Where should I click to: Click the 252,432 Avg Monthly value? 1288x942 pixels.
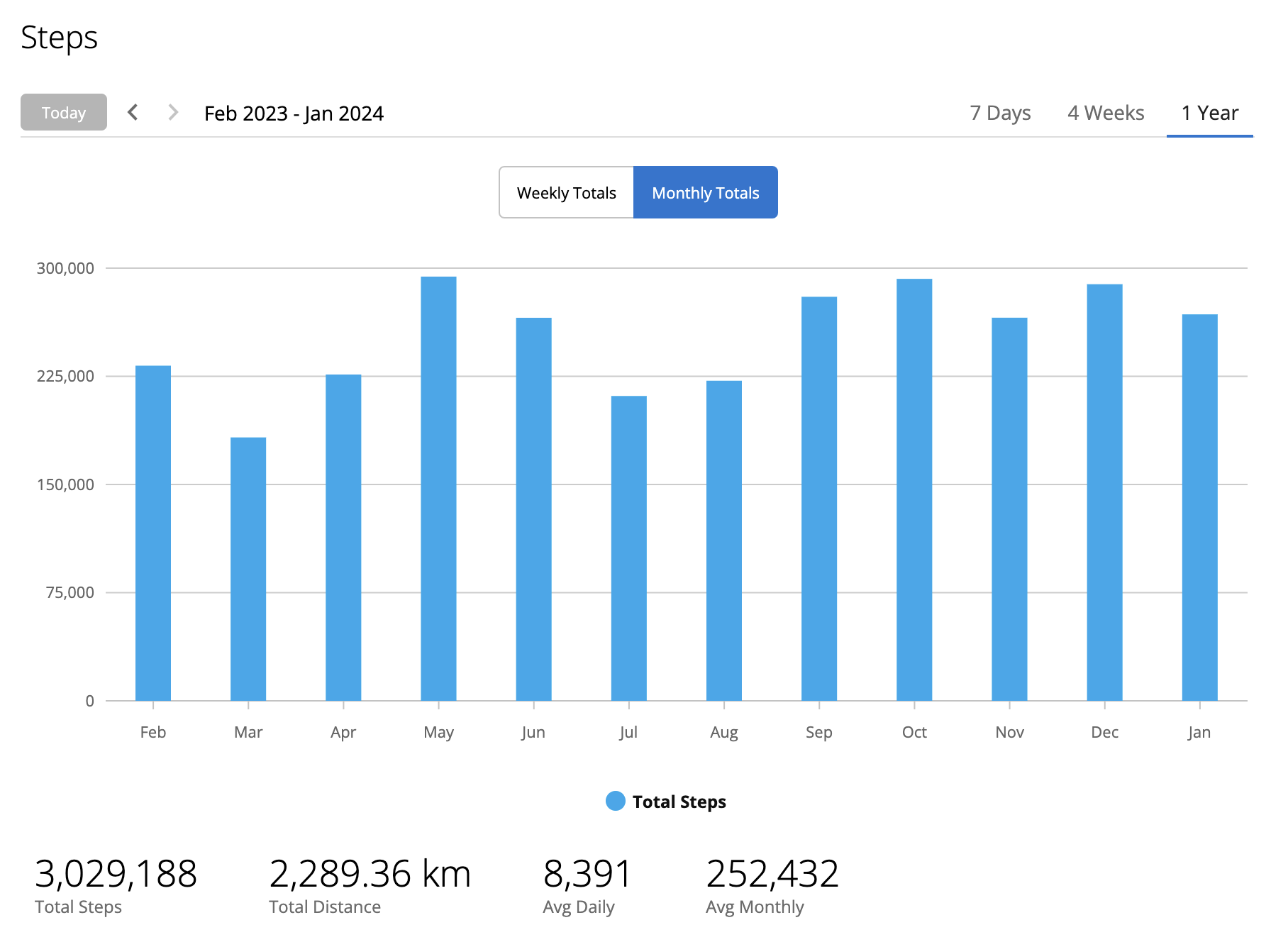click(x=772, y=873)
